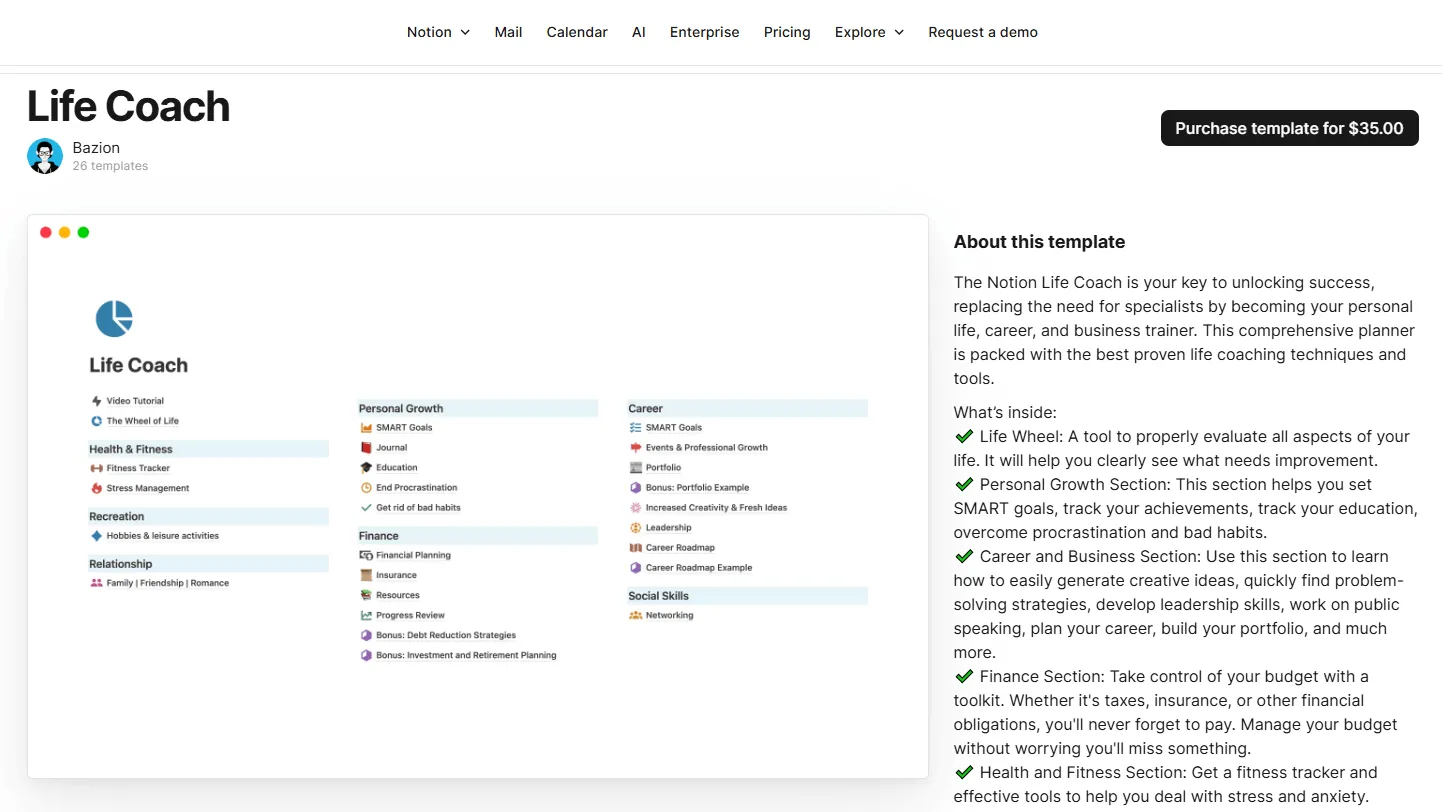Select the Stress Management flame icon
Image resolution: width=1442 pixels, height=812 pixels.
(94, 488)
